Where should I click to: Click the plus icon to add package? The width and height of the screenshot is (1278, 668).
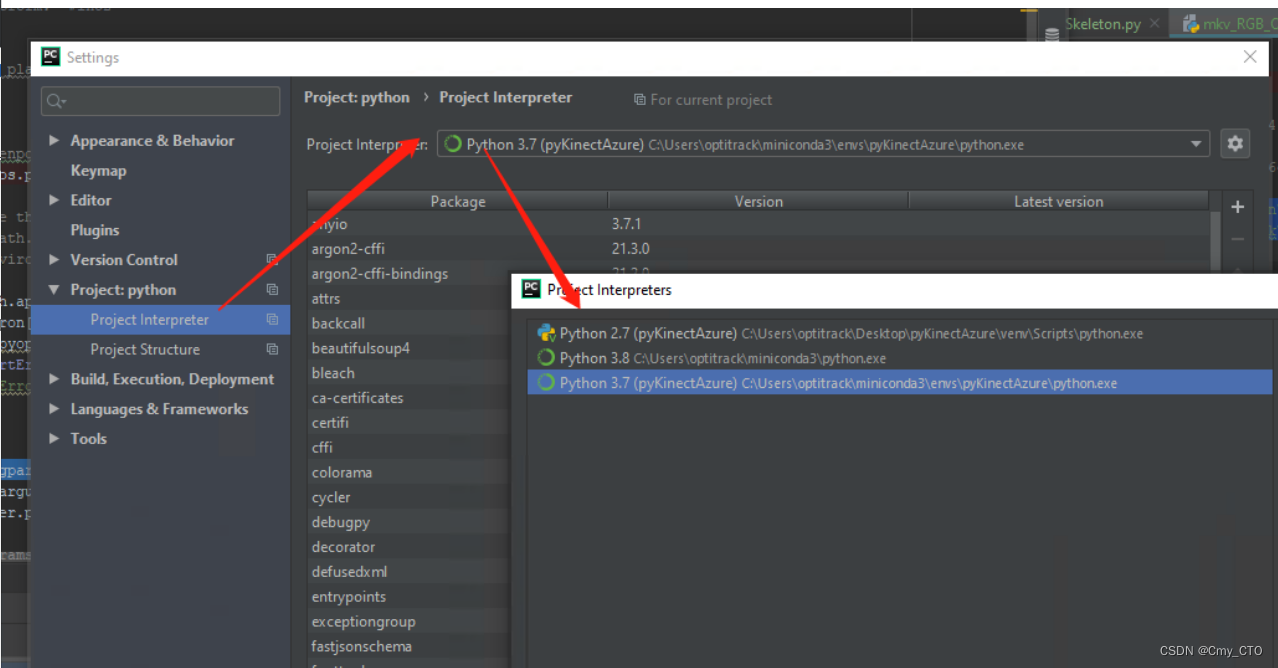[1237, 207]
